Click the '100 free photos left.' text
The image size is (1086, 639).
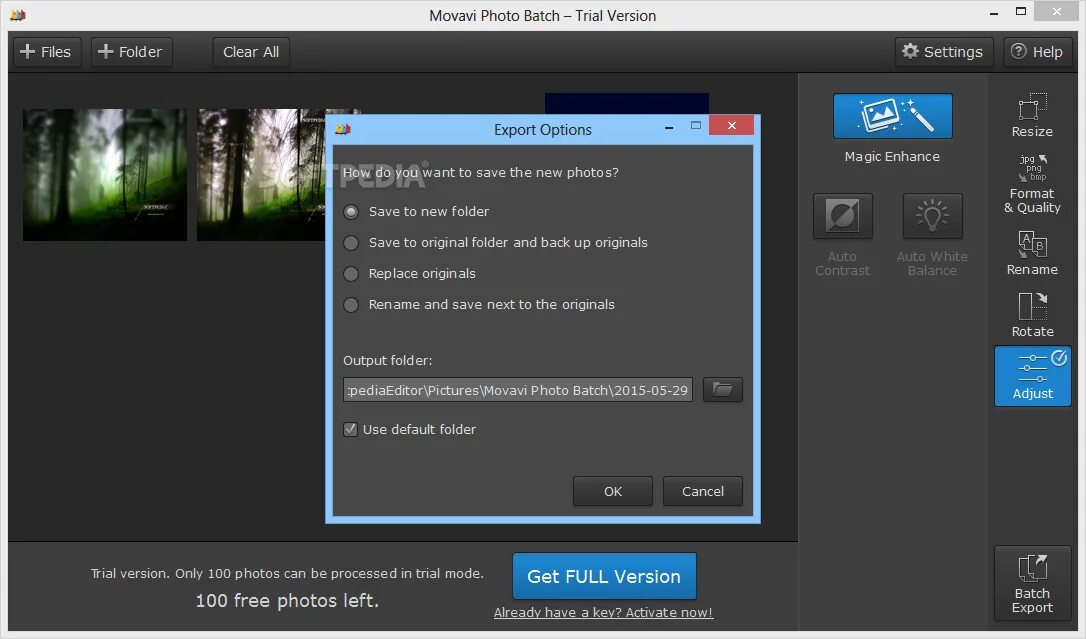pos(287,600)
